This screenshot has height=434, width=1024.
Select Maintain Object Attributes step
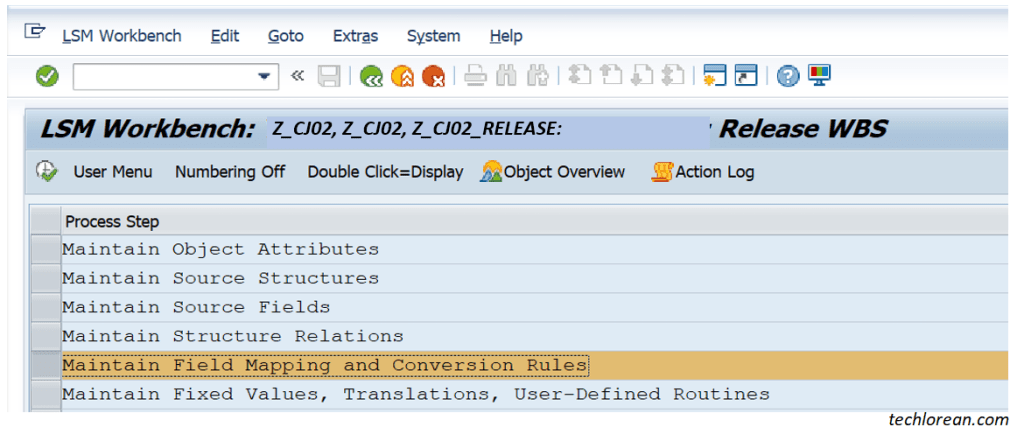click(x=535, y=250)
